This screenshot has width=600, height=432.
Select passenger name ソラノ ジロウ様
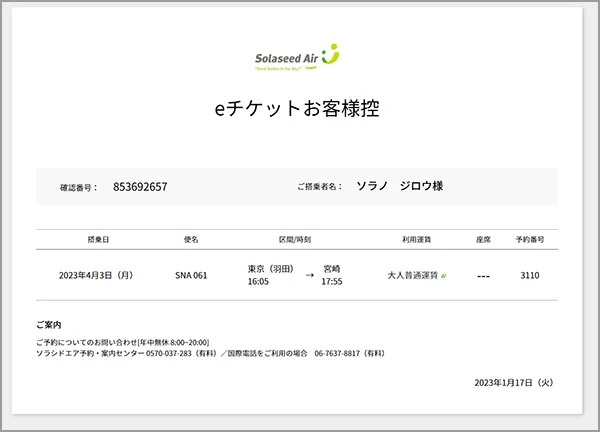tap(400, 186)
